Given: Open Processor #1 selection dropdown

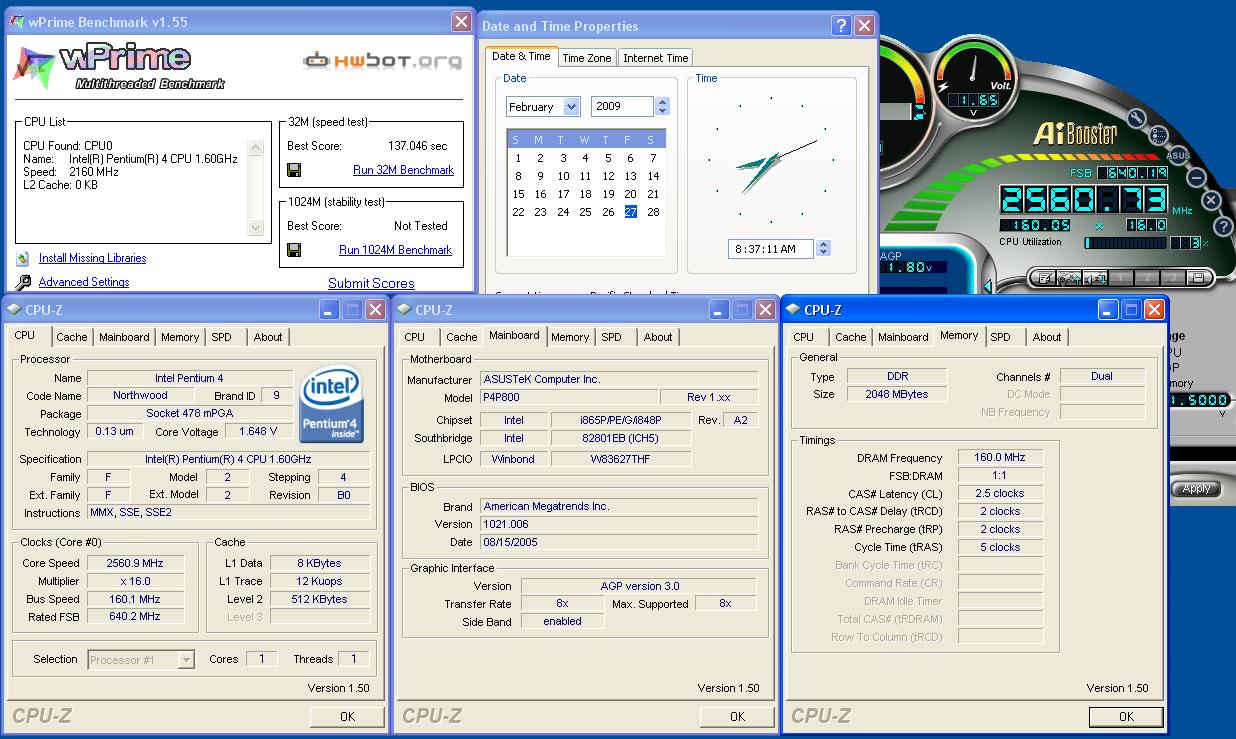Looking at the screenshot, I should 186,659.
